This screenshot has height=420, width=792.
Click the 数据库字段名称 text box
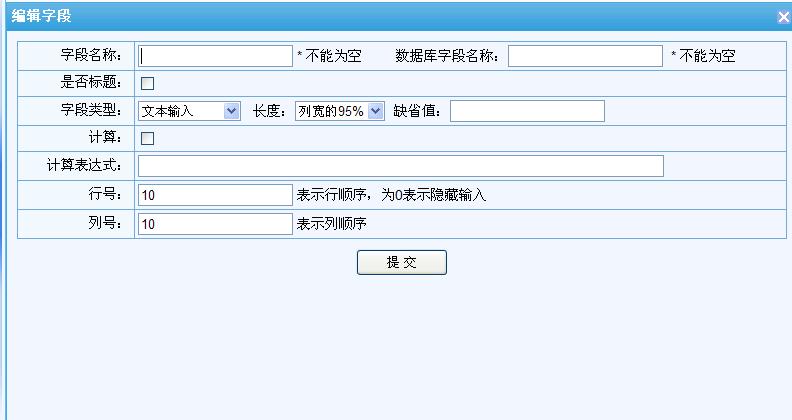coord(585,56)
